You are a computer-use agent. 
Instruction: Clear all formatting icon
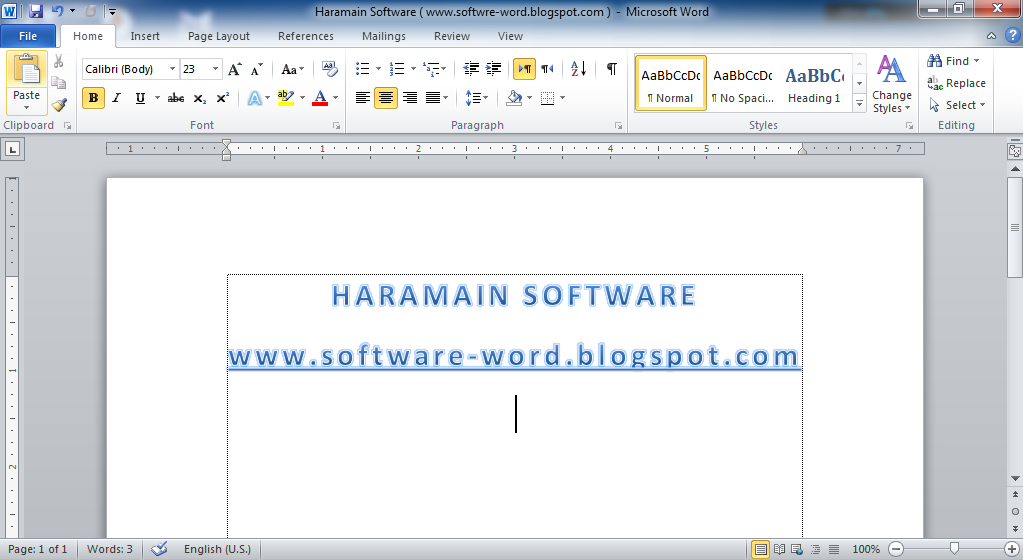pos(330,69)
